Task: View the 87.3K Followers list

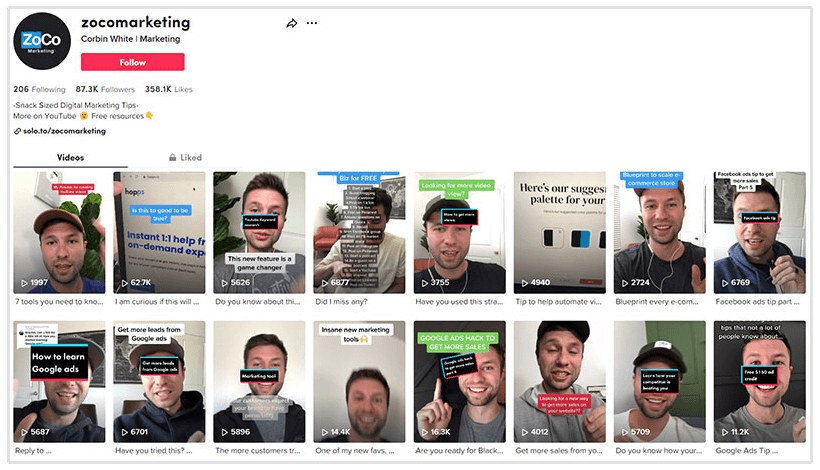Action: pos(103,89)
